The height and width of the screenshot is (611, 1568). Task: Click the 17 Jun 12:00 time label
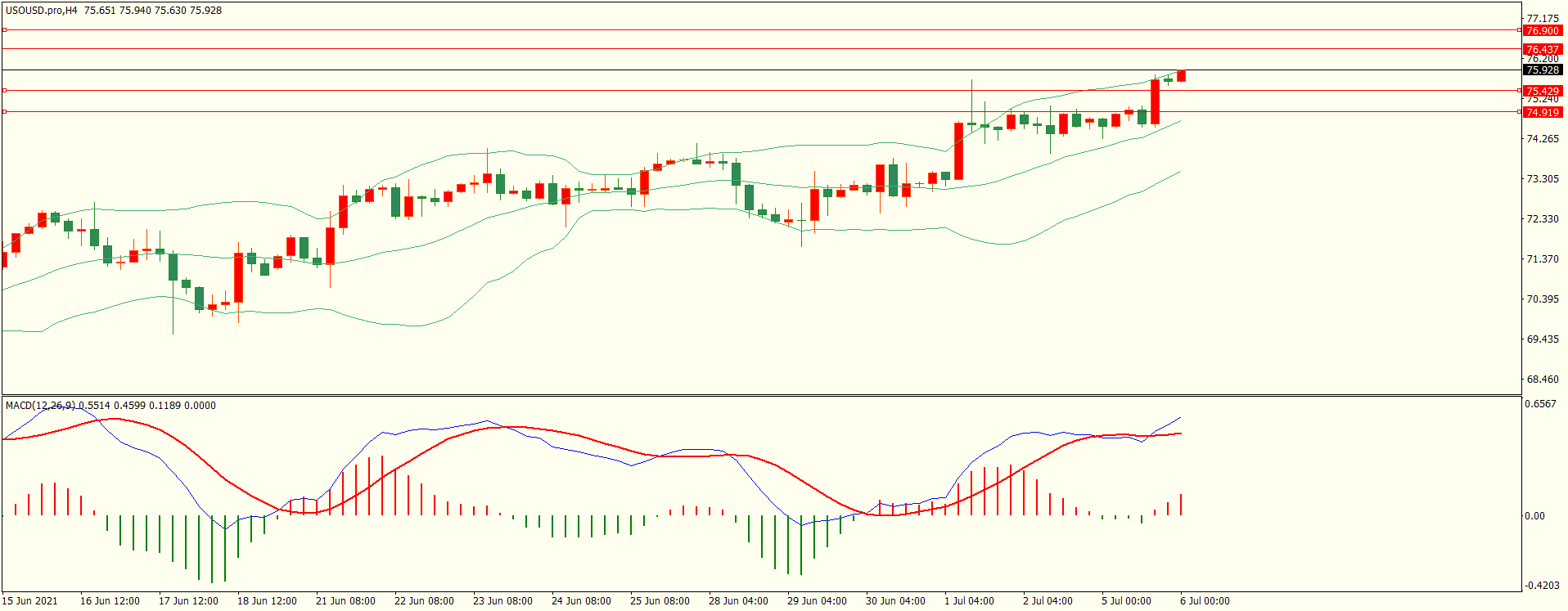tap(188, 601)
